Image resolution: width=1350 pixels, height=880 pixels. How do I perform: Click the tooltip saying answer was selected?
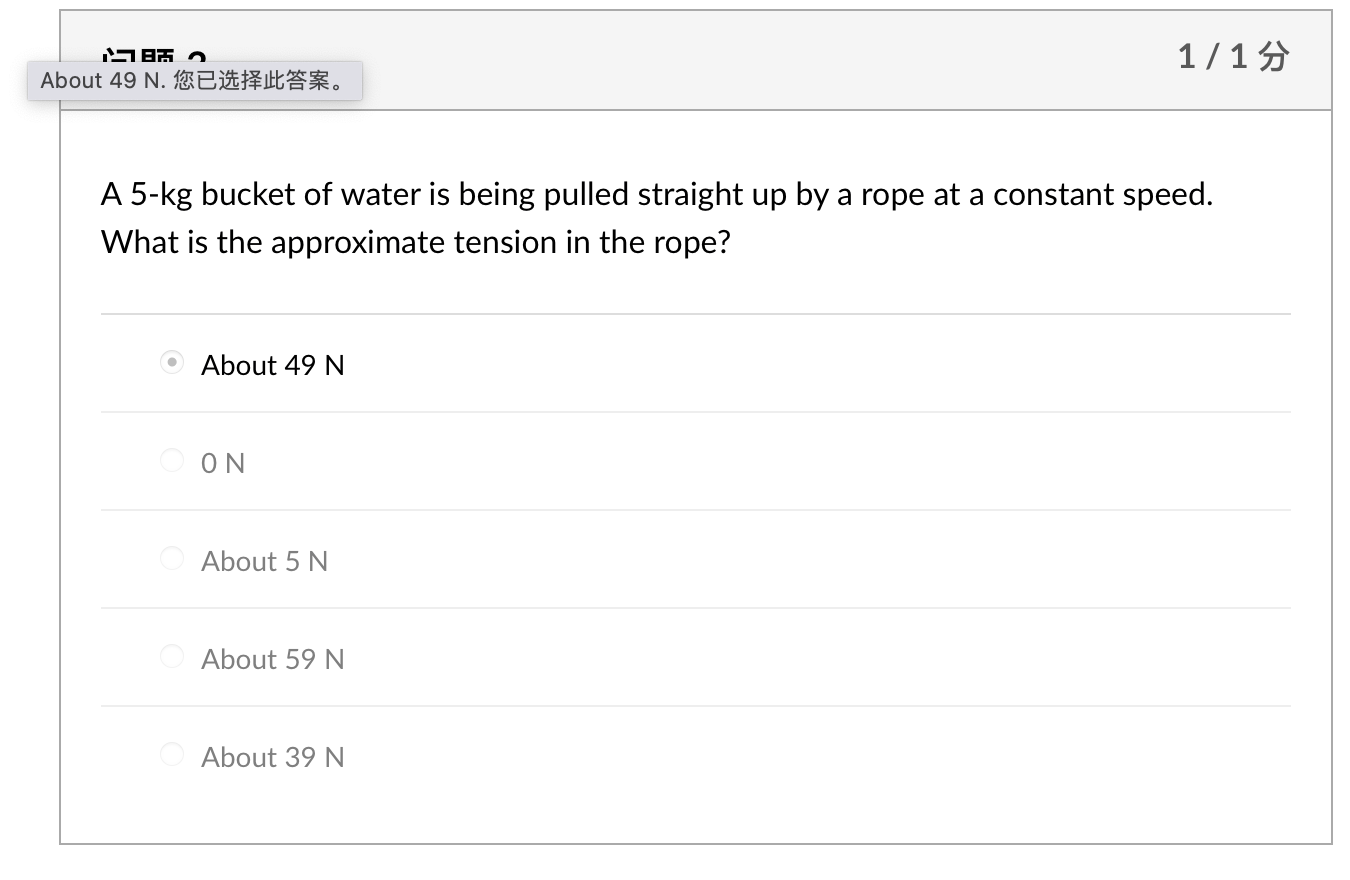coord(194,81)
